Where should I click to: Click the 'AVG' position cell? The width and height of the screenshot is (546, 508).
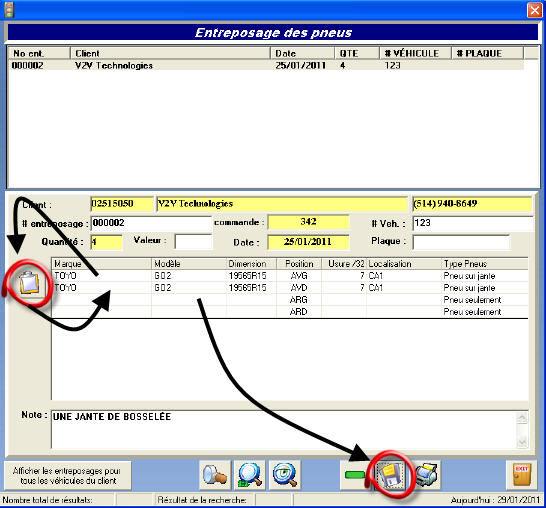coord(299,276)
